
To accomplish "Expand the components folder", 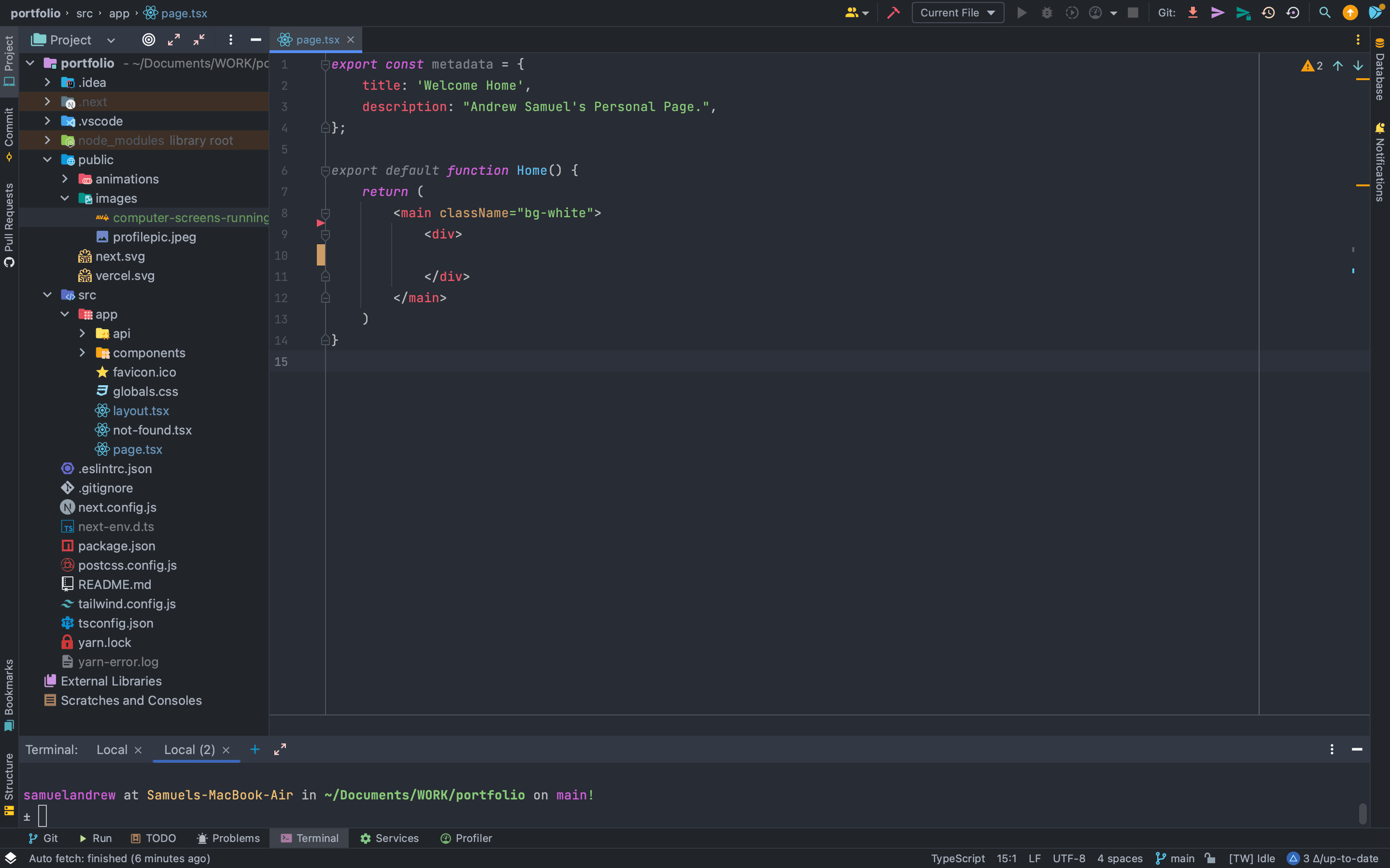I will [82, 352].
